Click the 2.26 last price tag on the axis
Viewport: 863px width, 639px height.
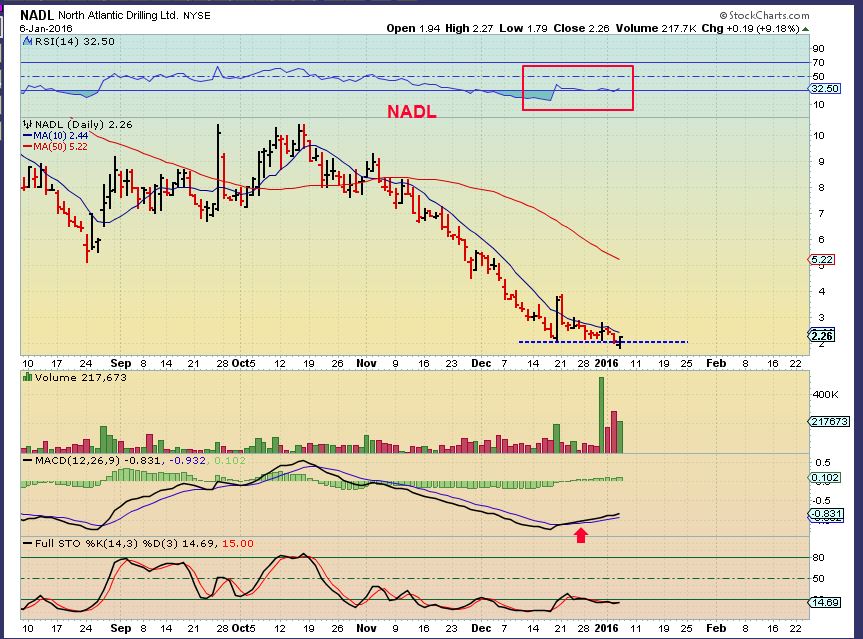(822, 336)
